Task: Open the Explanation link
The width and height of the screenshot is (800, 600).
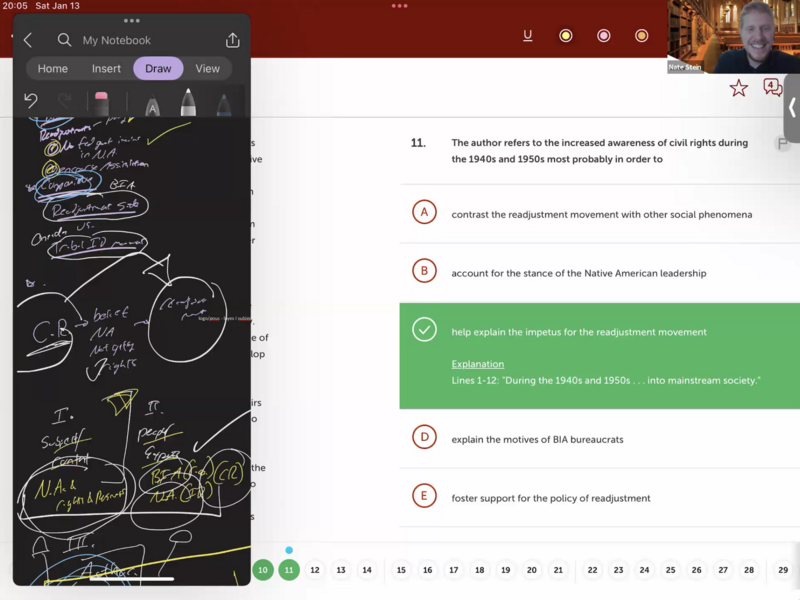Action: (477, 364)
